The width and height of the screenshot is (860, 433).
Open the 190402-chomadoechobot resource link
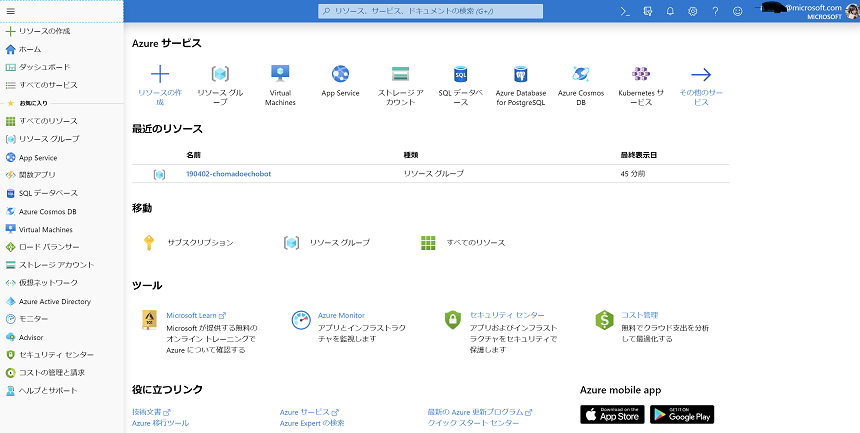point(228,174)
